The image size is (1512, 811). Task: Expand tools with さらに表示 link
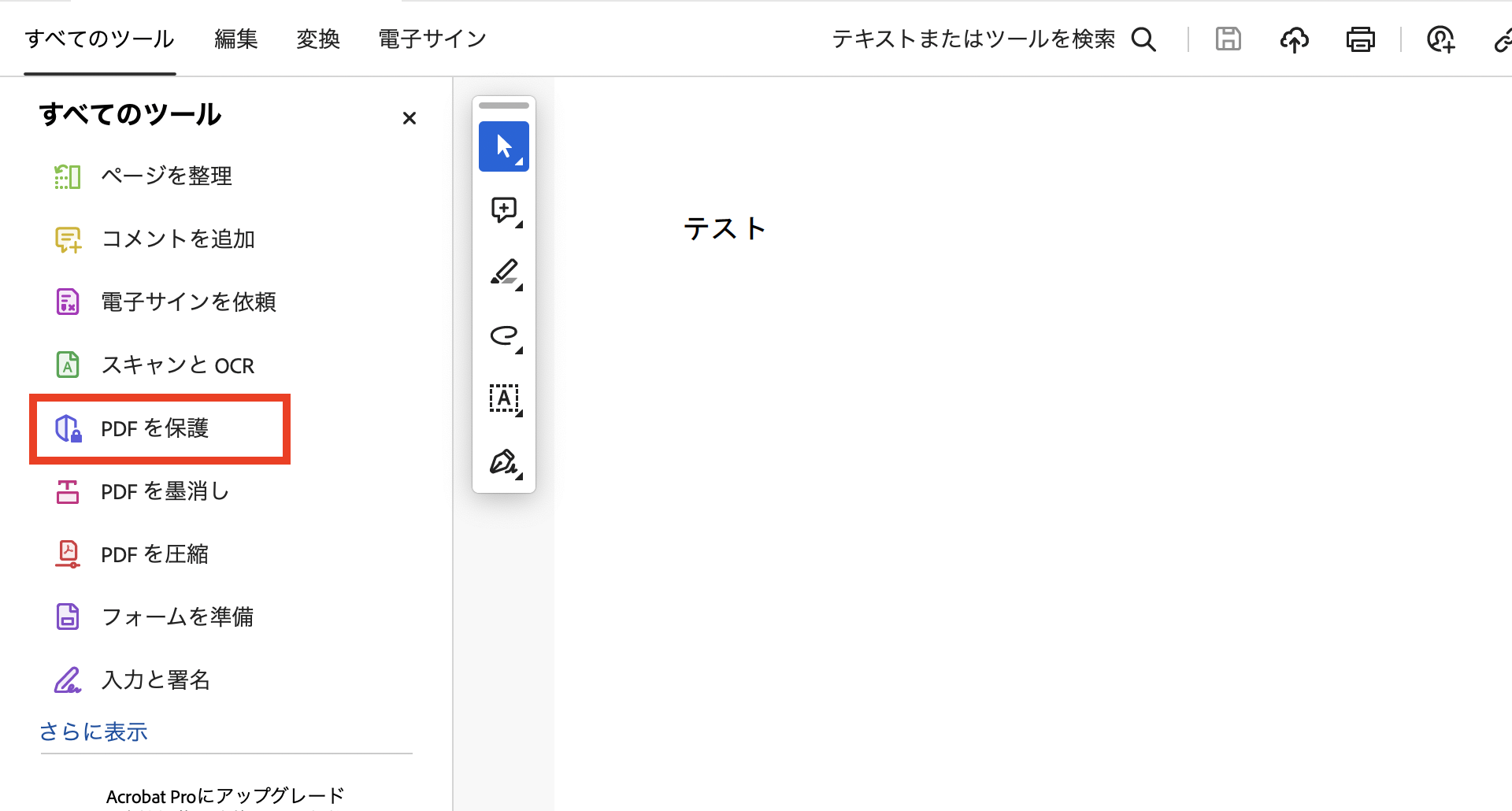pyautogui.click(x=93, y=731)
